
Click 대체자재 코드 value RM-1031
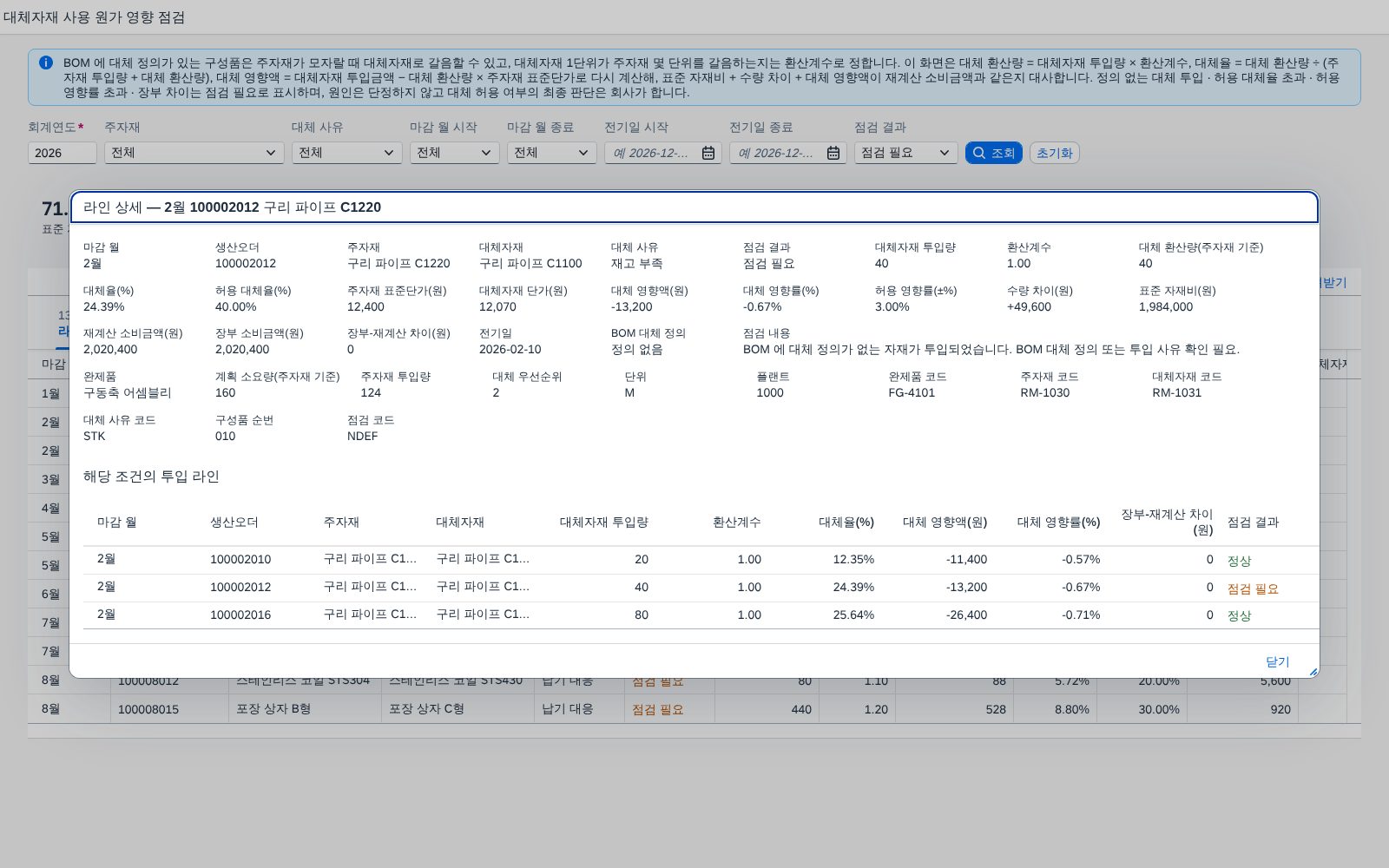click(x=1177, y=393)
